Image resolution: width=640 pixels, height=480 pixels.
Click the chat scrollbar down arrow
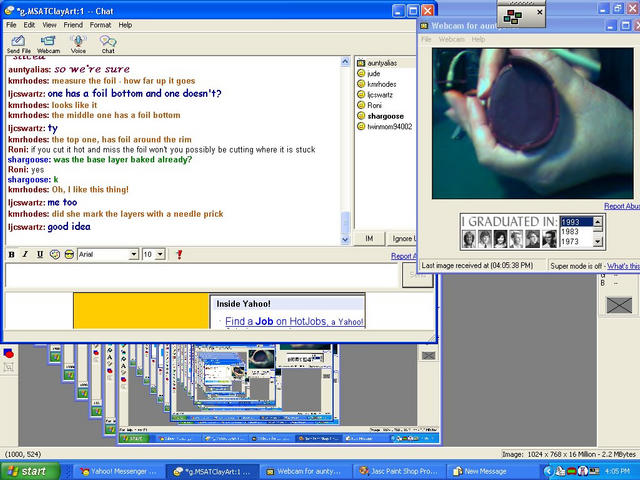pos(345,240)
